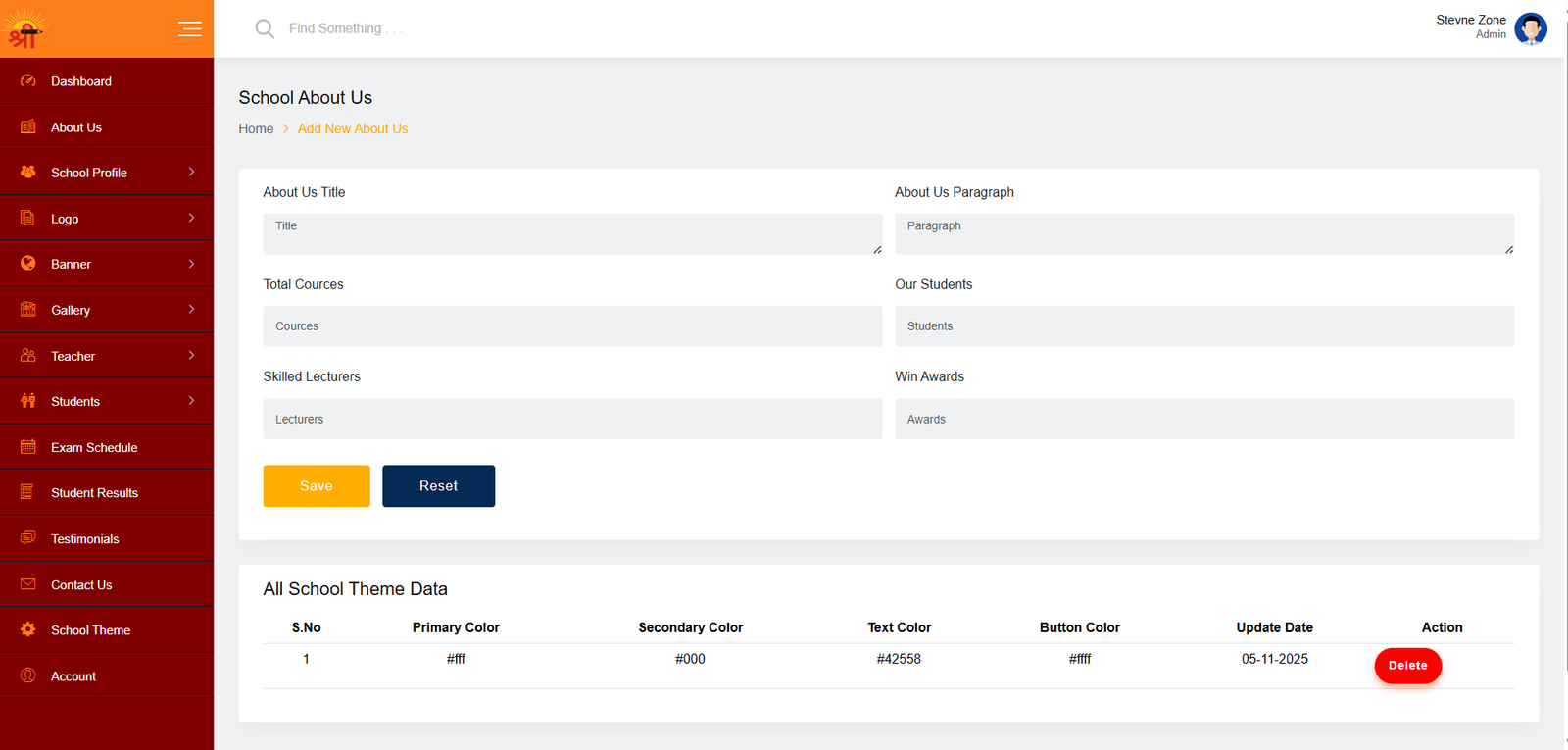
Task: Open the Account menu item
Action: coord(107,676)
